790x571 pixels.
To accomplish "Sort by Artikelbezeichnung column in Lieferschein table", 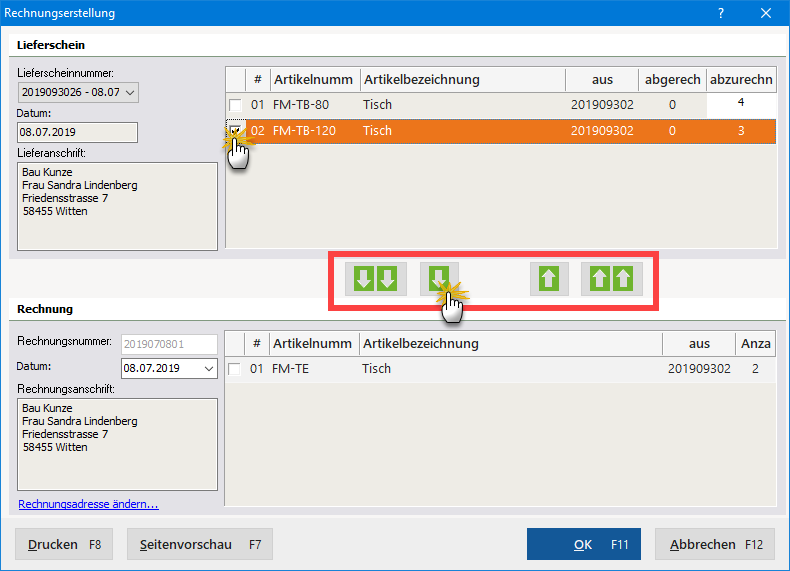I will [462, 80].
